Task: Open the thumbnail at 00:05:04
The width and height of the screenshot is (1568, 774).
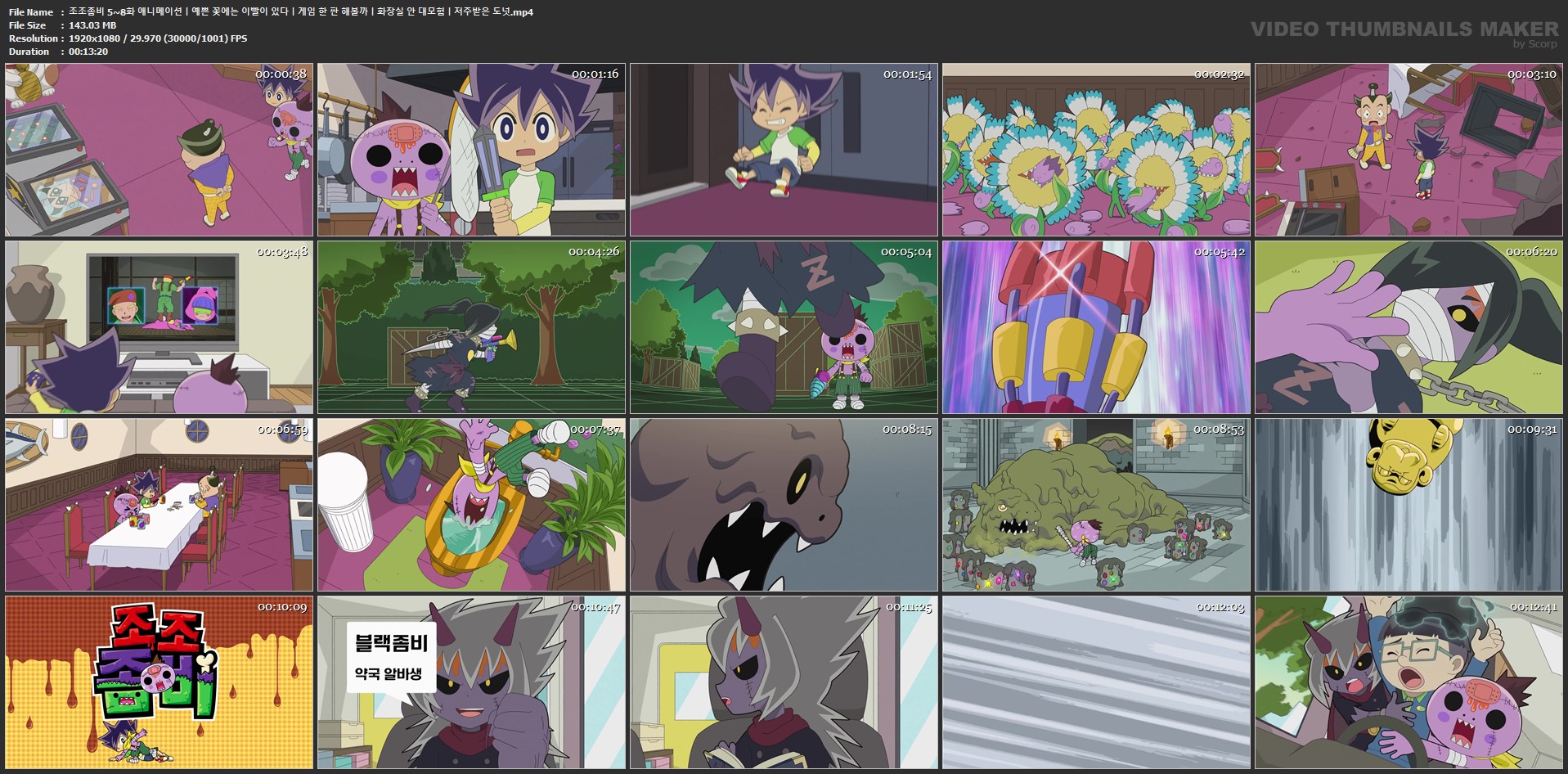Action: click(784, 327)
